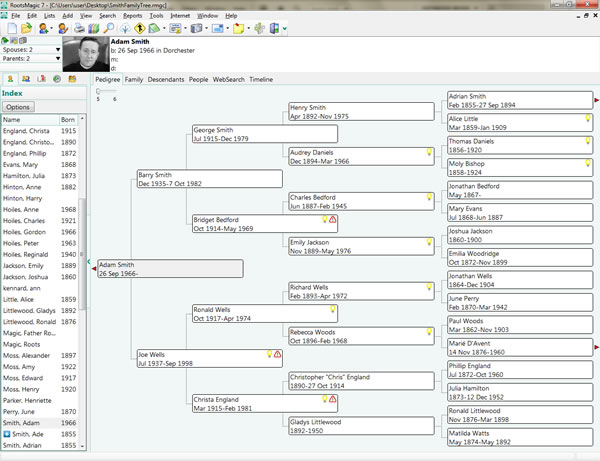This screenshot has height=461, width=600.
Task: Open the Tools menu
Action: [x=156, y=16]
